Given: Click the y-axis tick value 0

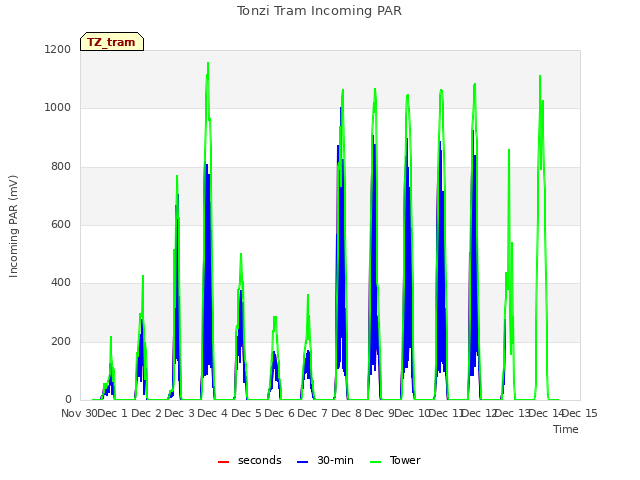Looking at the screenshot, I should click(x=68, y=400).
